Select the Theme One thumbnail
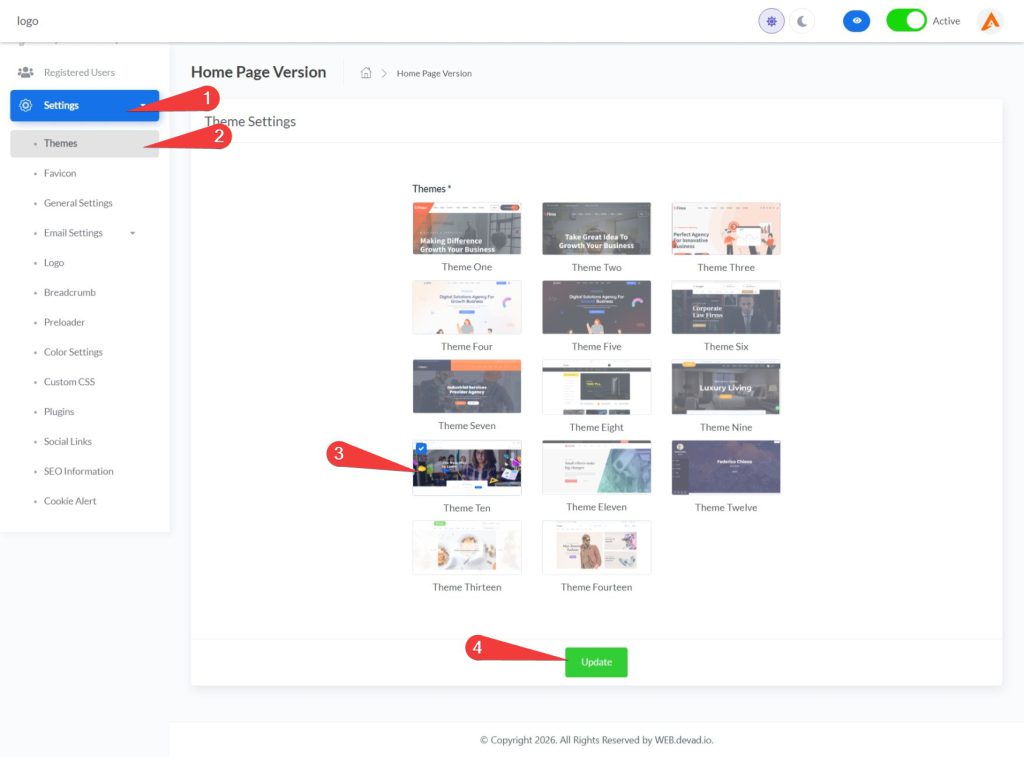Screen dimensions: 1024x757 (x=467, y=229)
